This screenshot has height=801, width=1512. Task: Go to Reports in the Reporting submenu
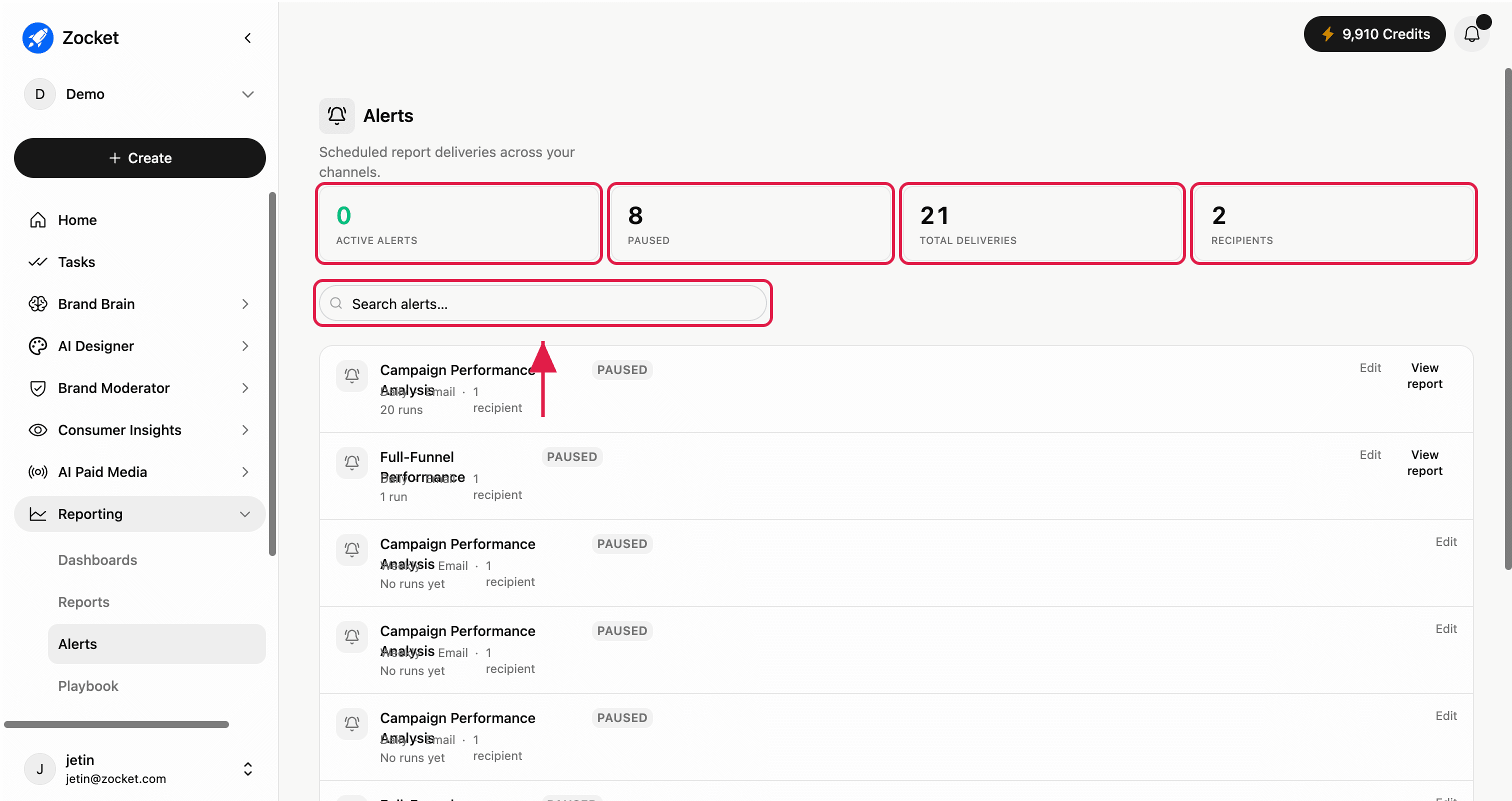click(x=84, y=602)
